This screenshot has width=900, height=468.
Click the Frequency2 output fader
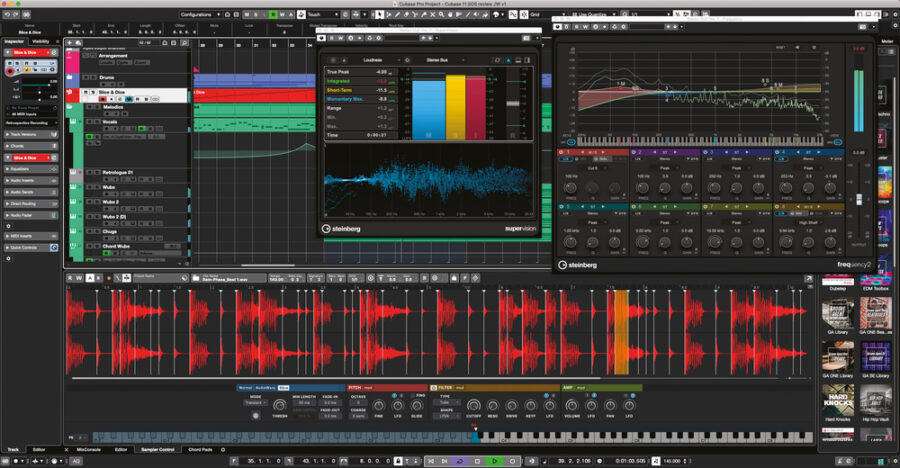tap(859, 199)
